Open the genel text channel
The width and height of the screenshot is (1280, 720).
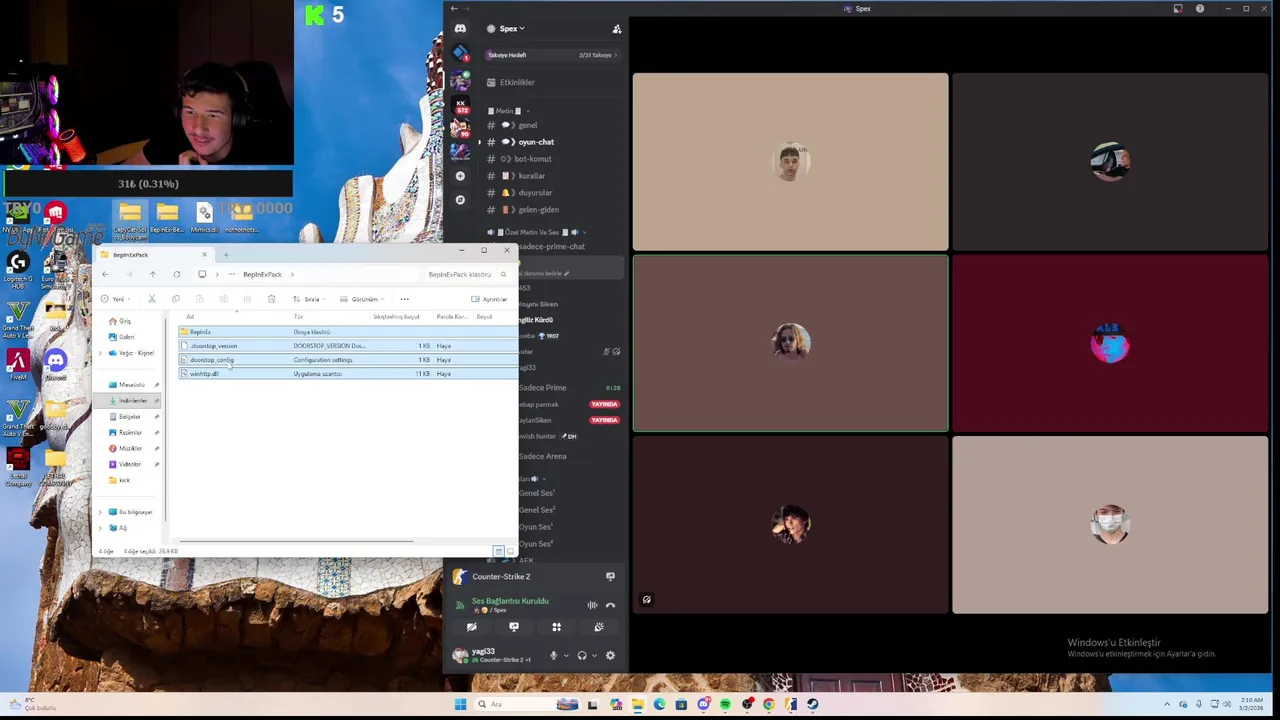pyautogui.click(x=527, y=125)
